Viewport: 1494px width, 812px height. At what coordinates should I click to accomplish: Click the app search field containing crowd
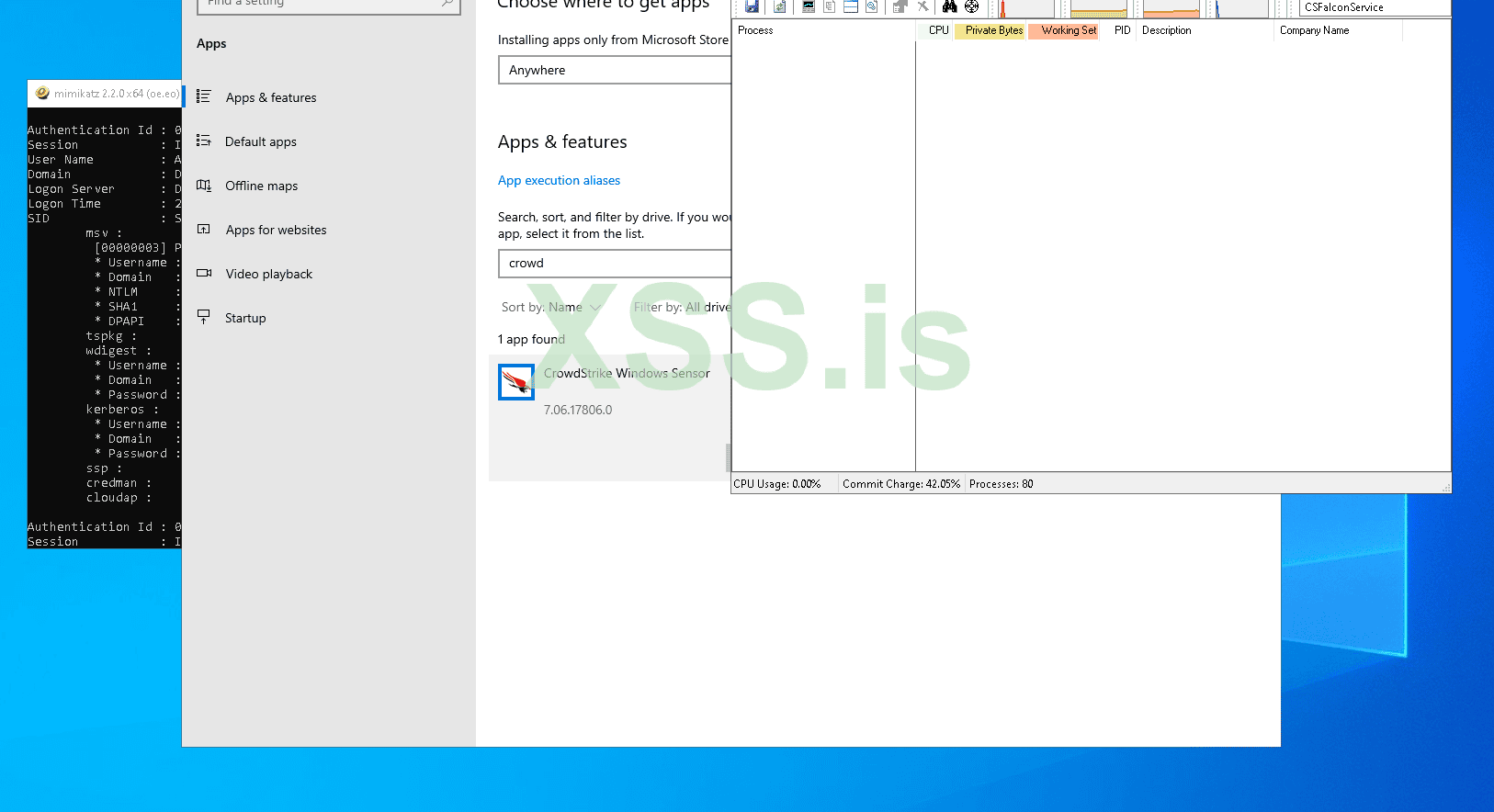[x=615, y=263]
